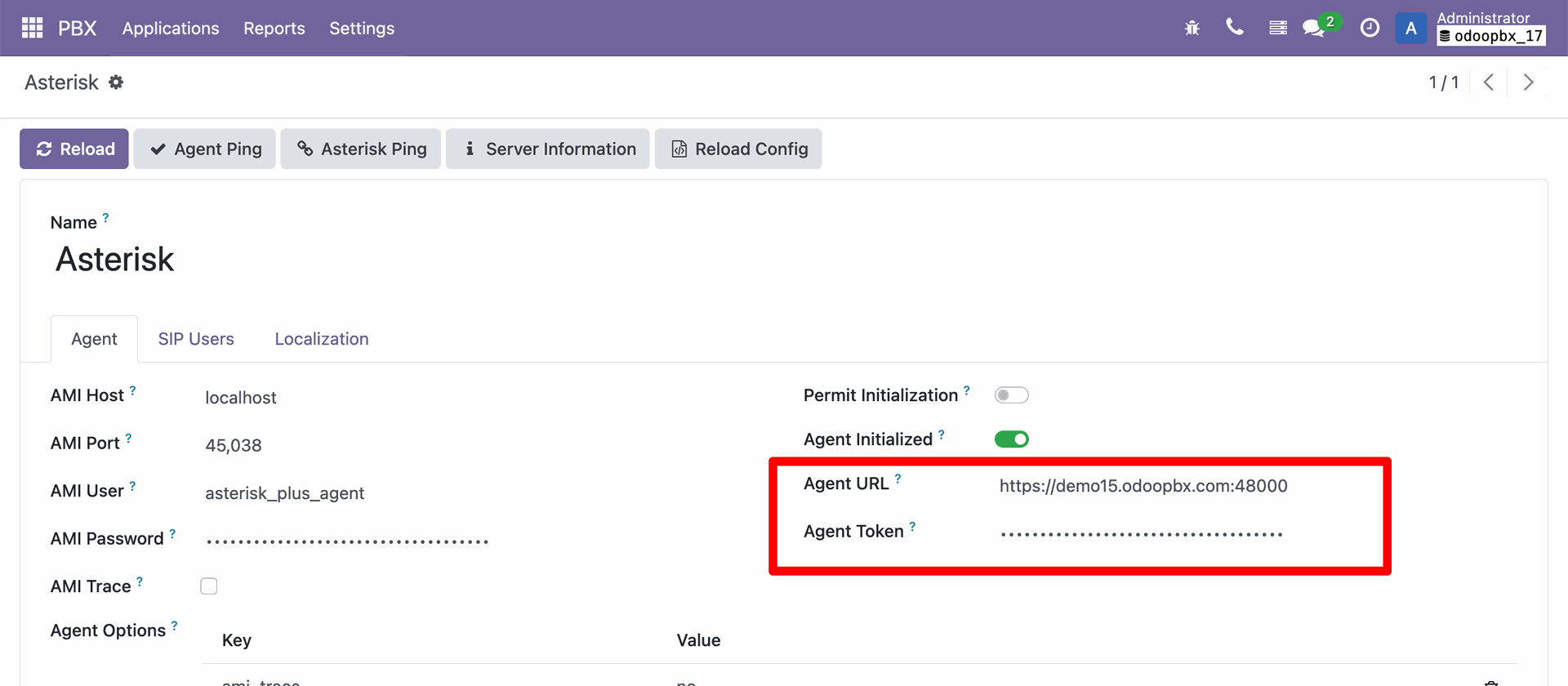Viewport: 1568px width, 686px height.
Task: Open the activities clock icon
Action: [x=1370, y=28]
